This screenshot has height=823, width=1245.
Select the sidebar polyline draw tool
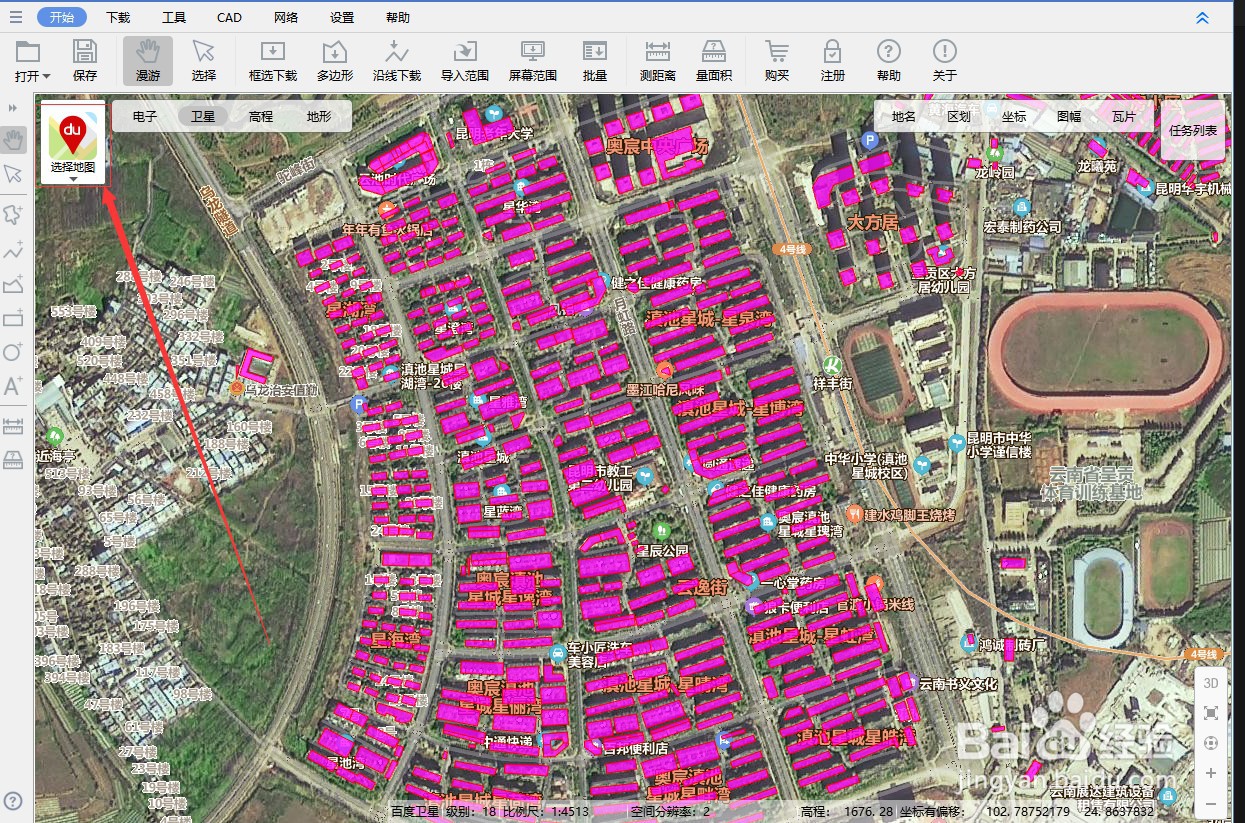tap(14, 249)
